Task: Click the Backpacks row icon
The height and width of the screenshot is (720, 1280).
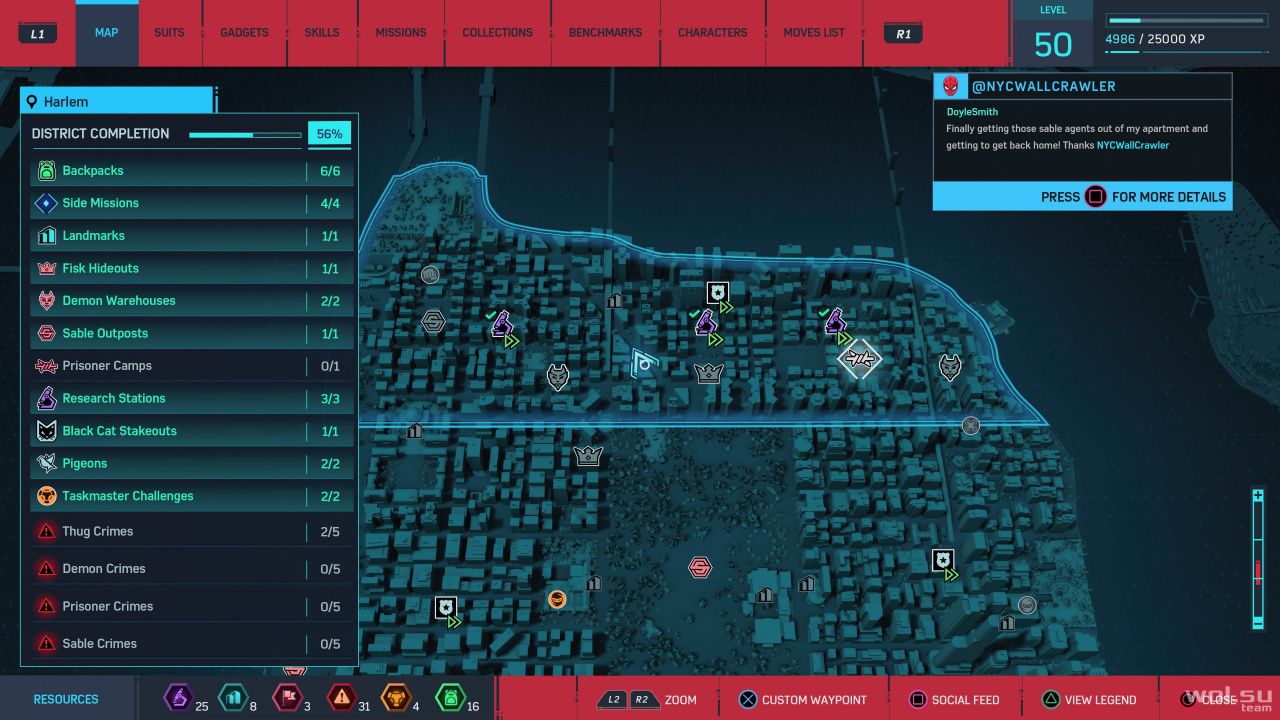Action: pyautogui.click(x=46, y=171)
